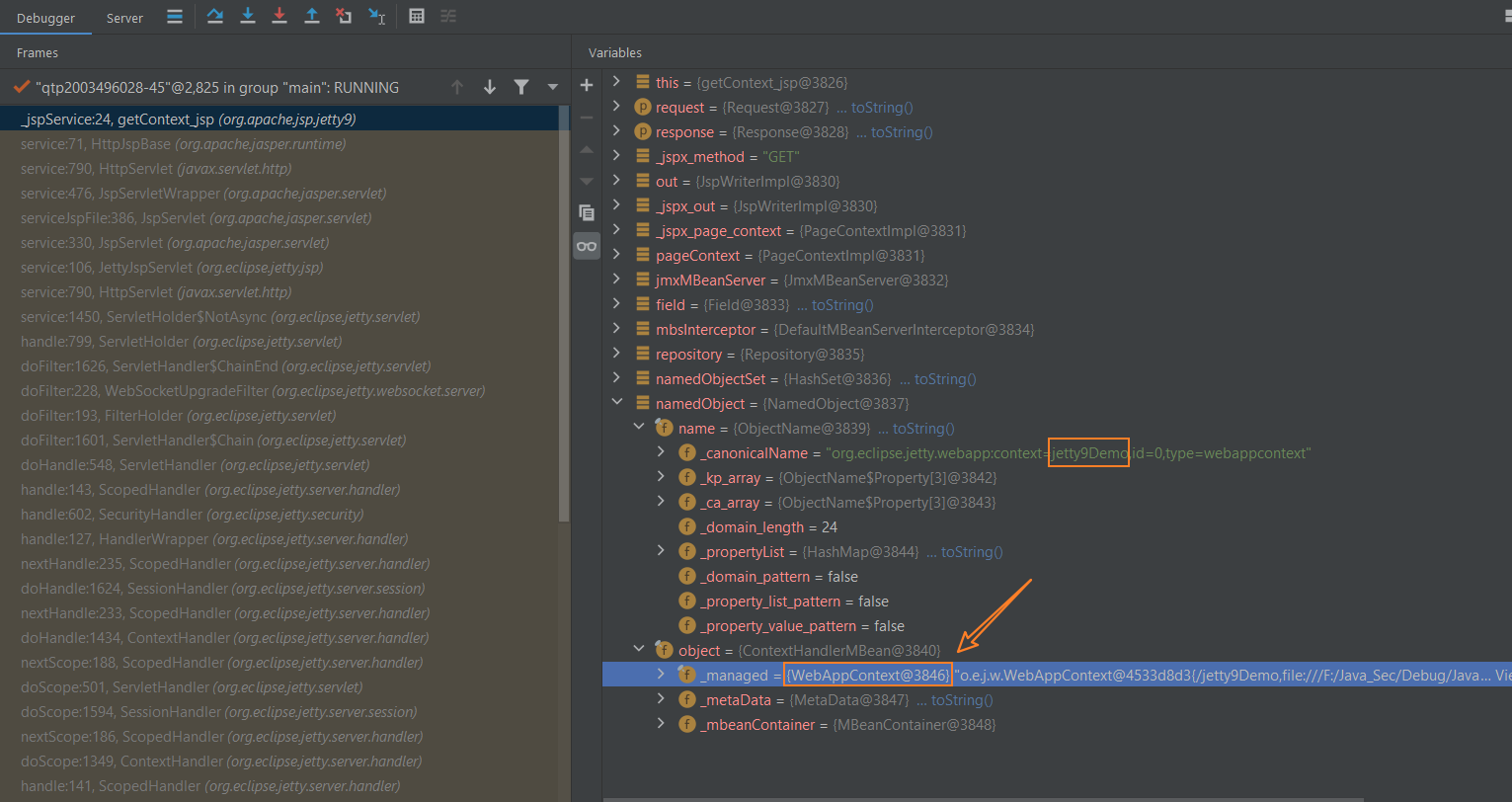Click the Step Out up-arrow icon
This screenshot has width=1512, height=802.
(x=311, y=16)
